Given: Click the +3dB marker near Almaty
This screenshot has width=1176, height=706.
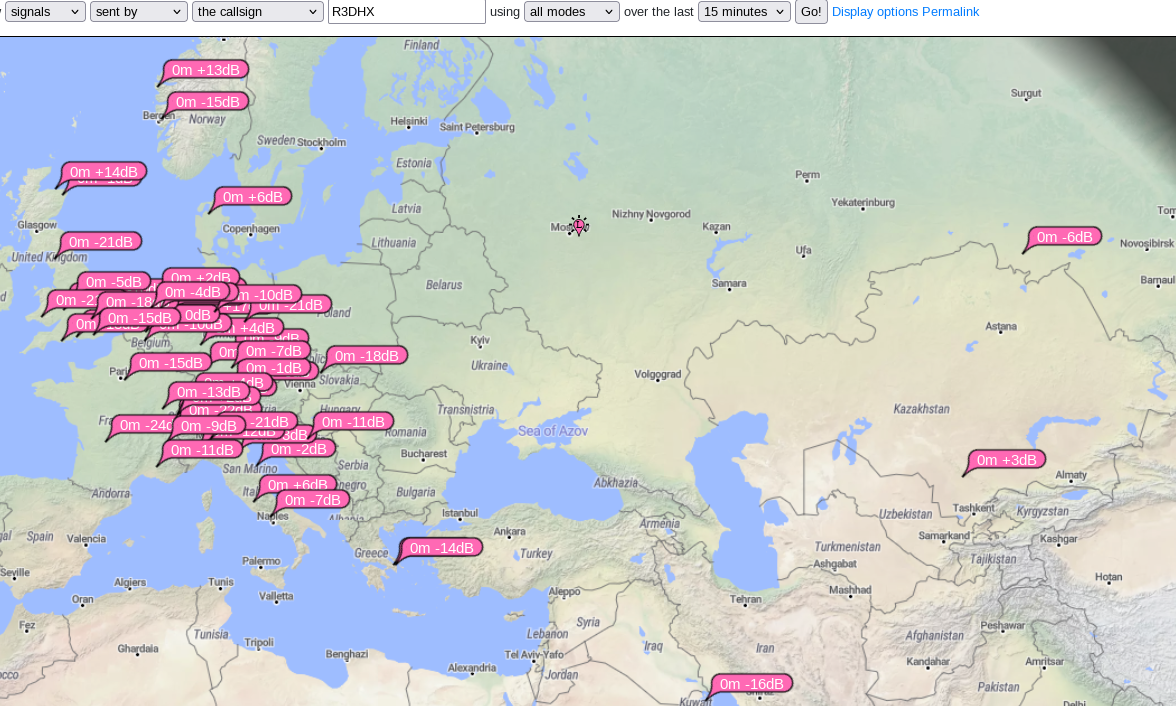Looking at the screenshot, I should click(x=1006, y=460).
